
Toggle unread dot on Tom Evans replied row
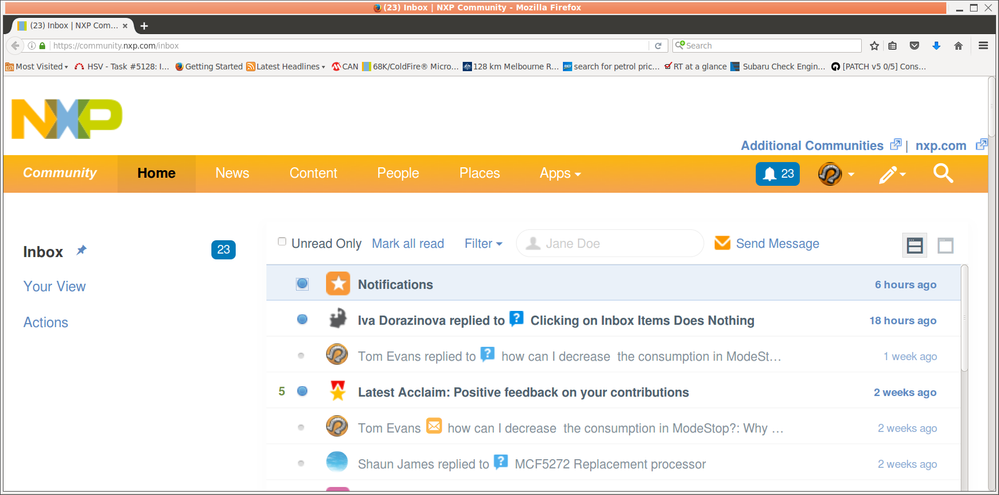click(301, 355)
